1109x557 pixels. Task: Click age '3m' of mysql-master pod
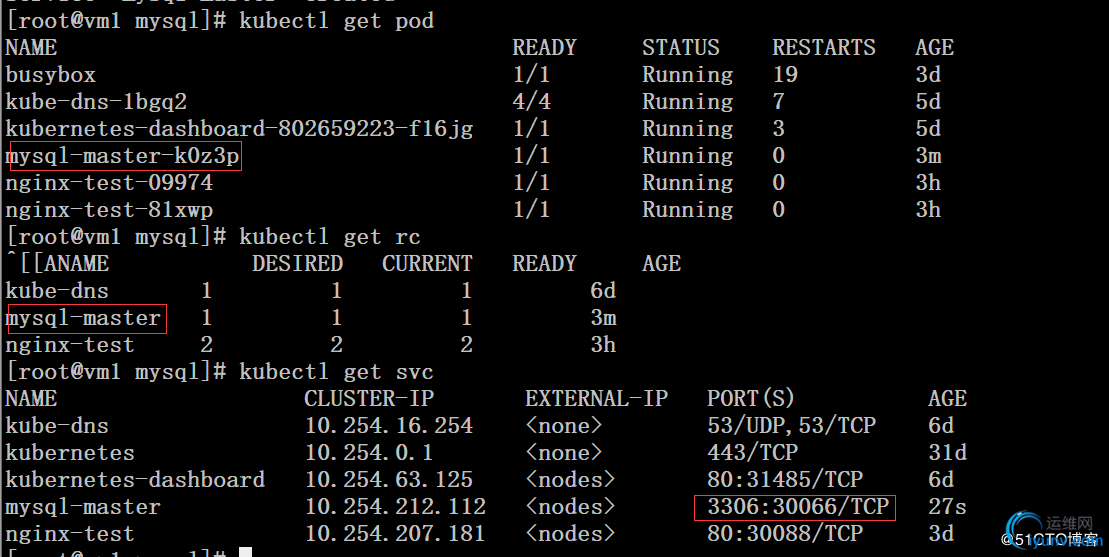929,156
